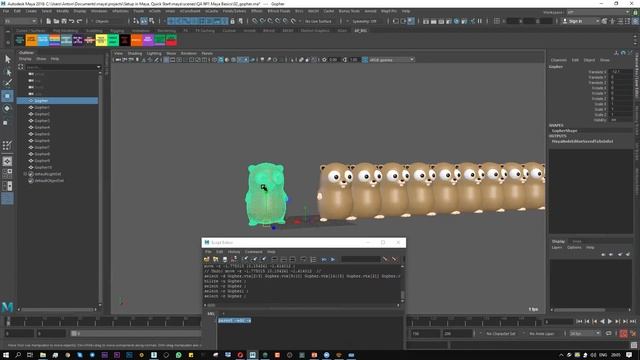This screenshot has width=640, height=360.
Task: Click the orange shelf button
Action: tap(31, 40)
